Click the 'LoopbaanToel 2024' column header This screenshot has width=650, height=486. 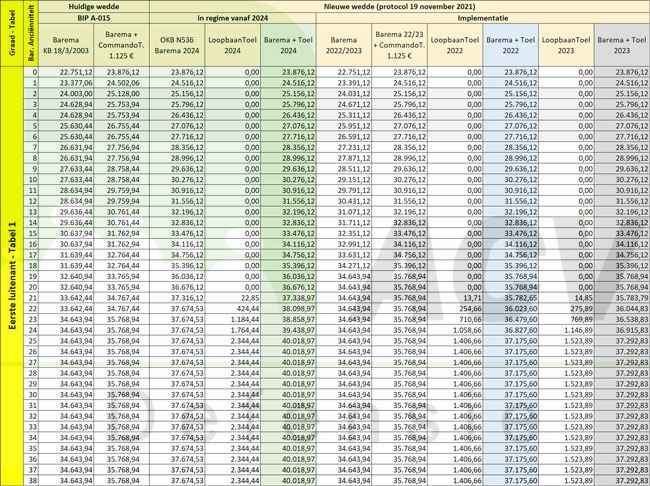233,45
